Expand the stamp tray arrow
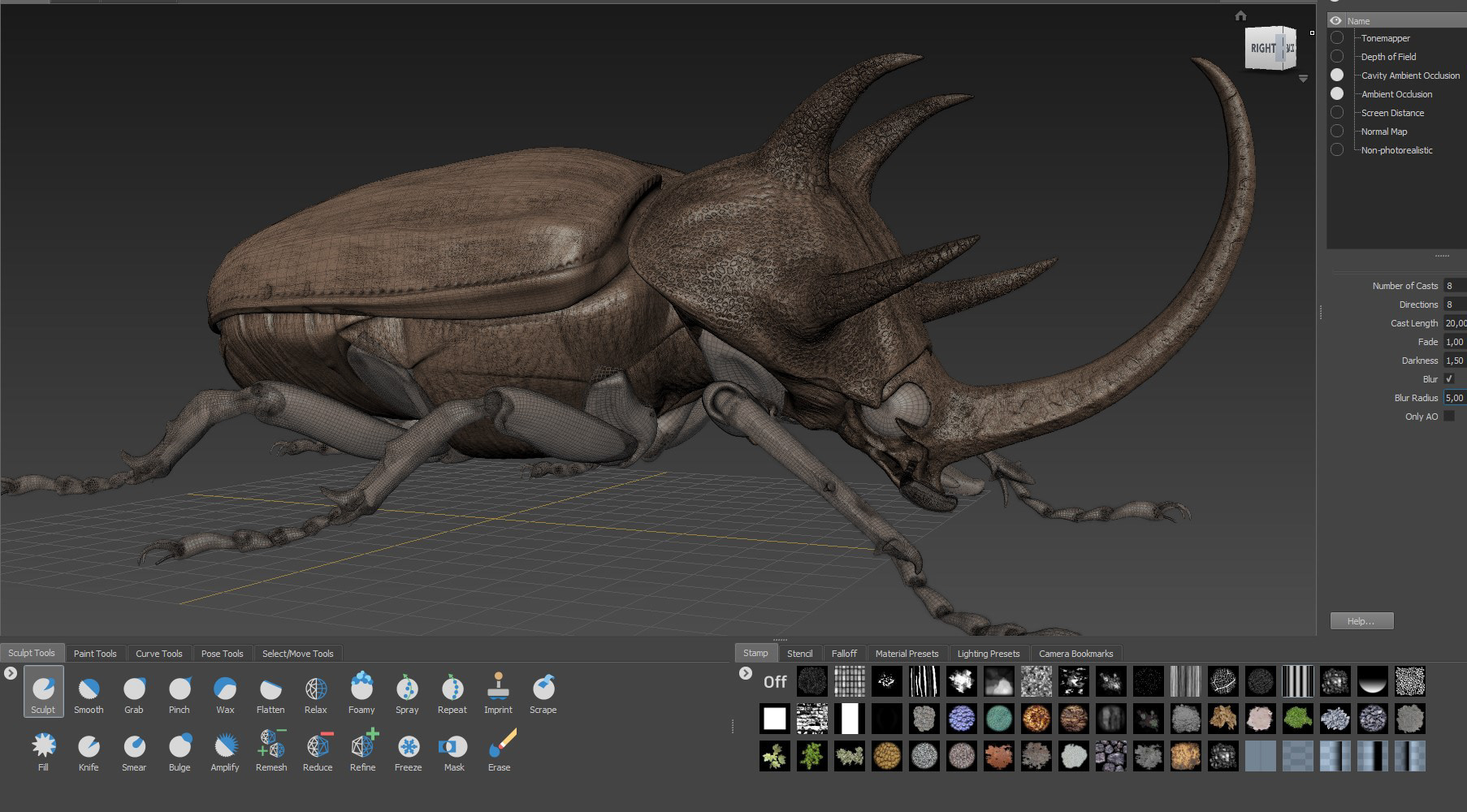Screen dimensions: 1467x812 click(x=746, y=673)
